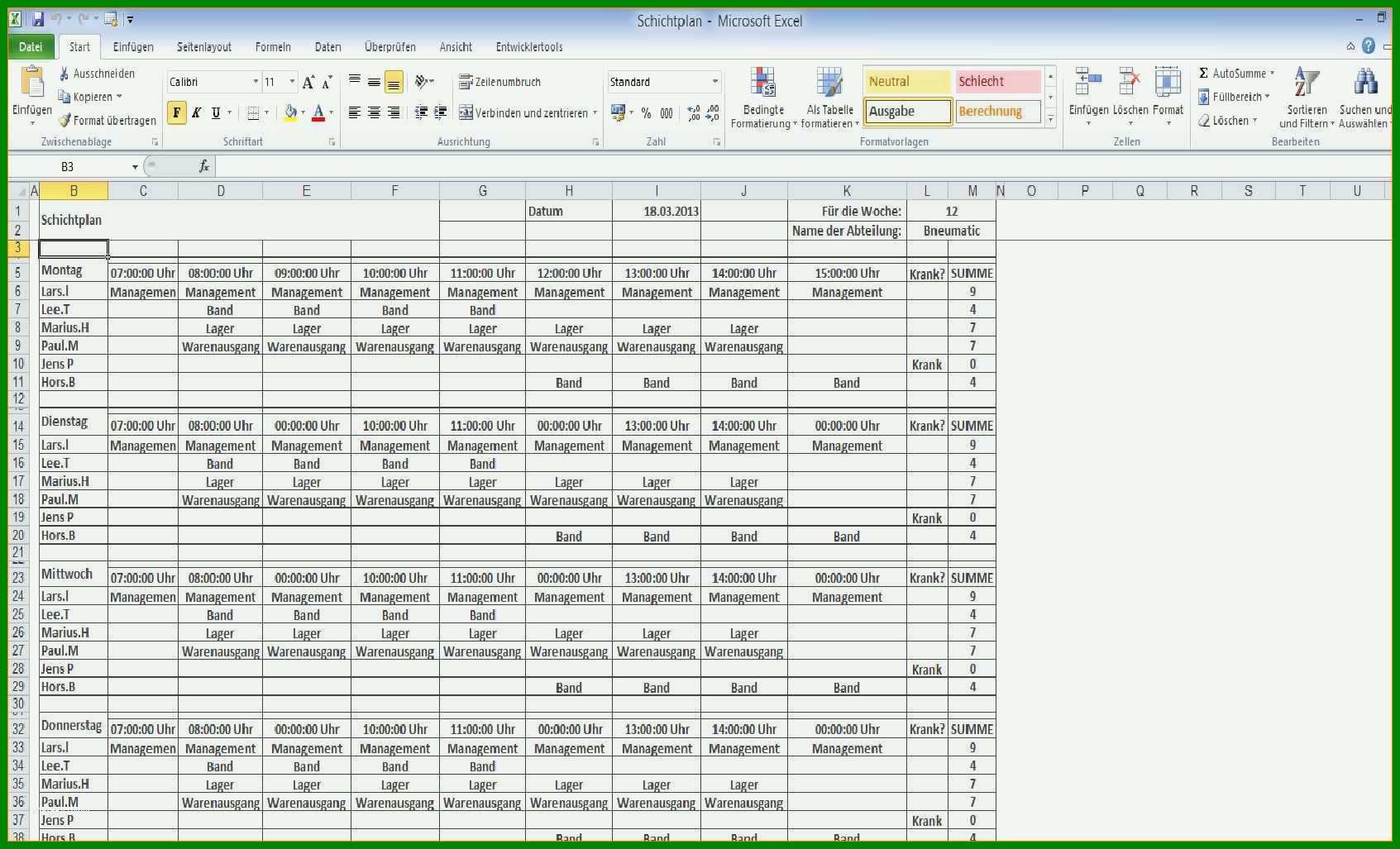Select Format übertragen paintbrush
The image size is (1400, 849).
point(64,120)
